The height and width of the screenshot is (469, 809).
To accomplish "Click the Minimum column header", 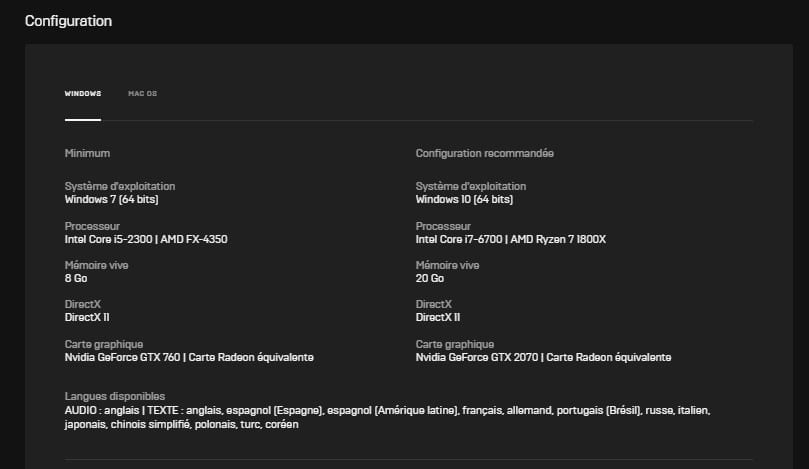I will tap(87, 153).
